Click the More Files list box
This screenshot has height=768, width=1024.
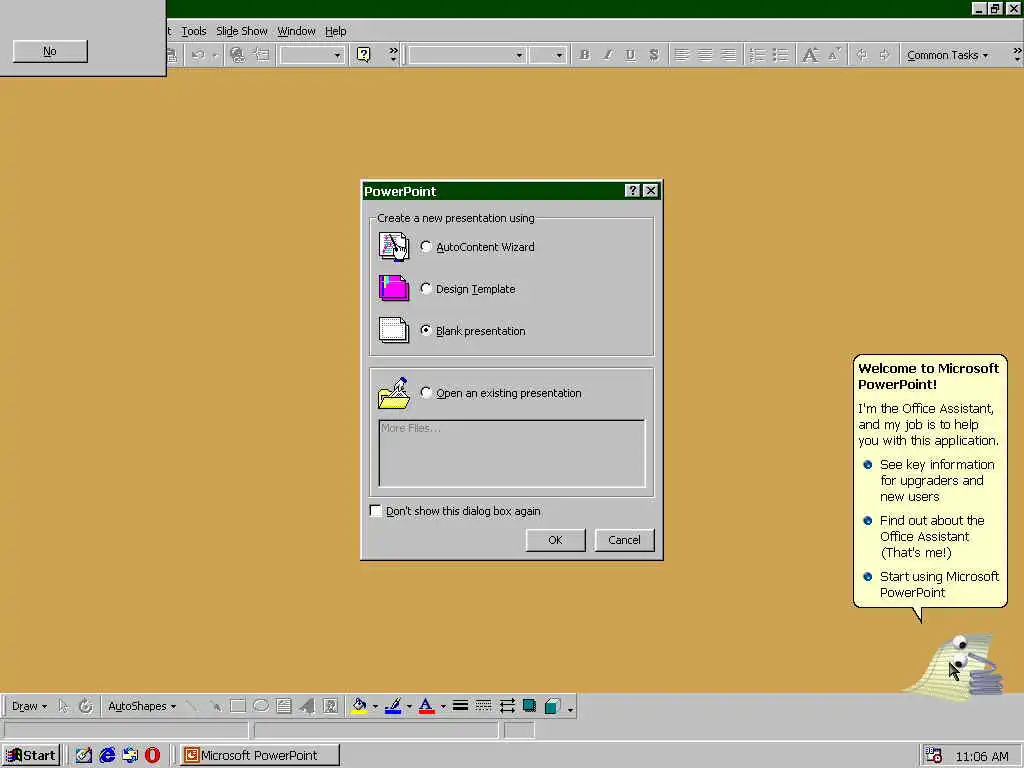click(x=511, y=453)
